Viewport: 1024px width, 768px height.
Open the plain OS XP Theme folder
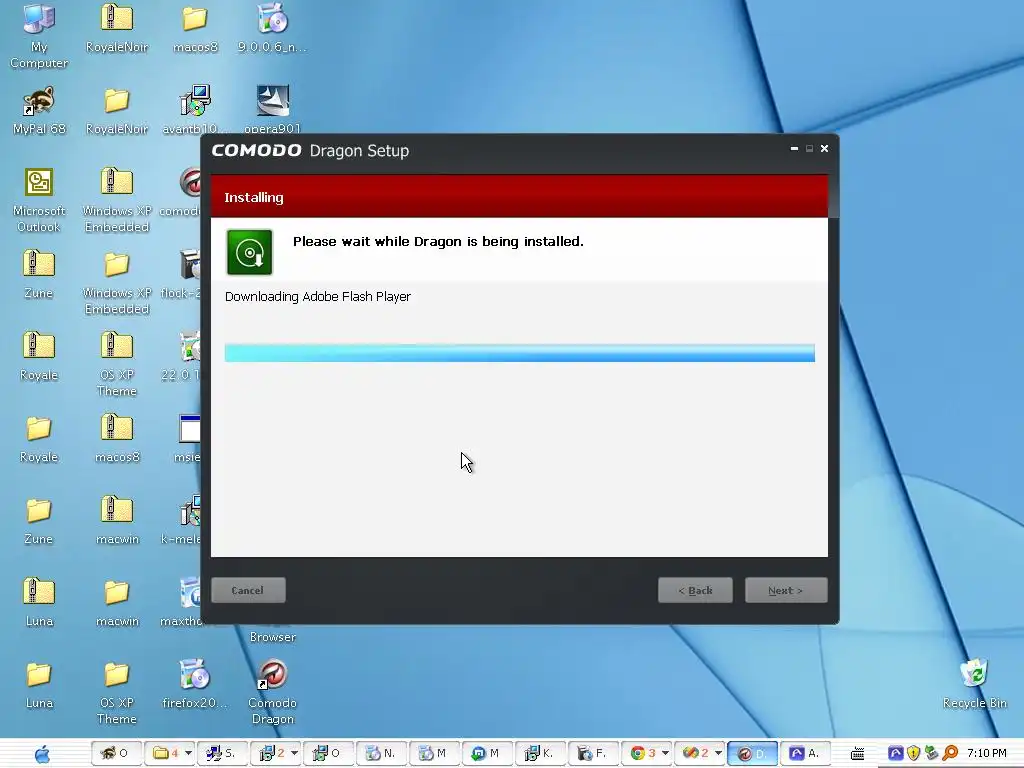point(117,692)
